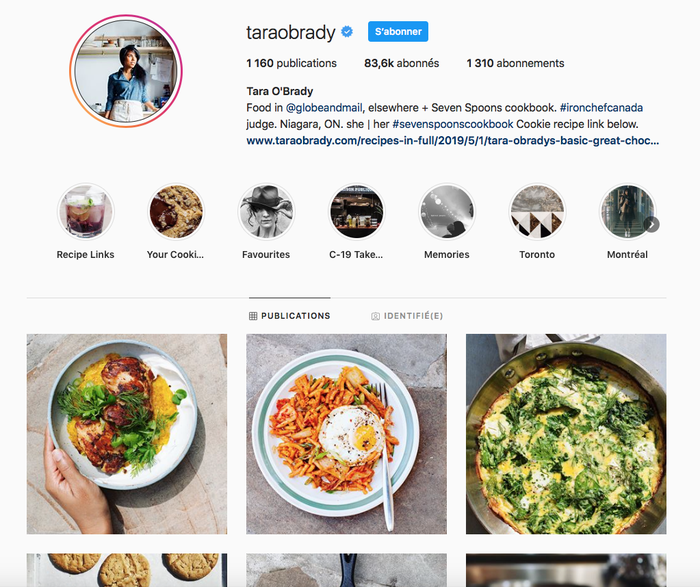Show next highlights with arrow chevron
Viewport: 700px width, 587px height.
(651, 225)
